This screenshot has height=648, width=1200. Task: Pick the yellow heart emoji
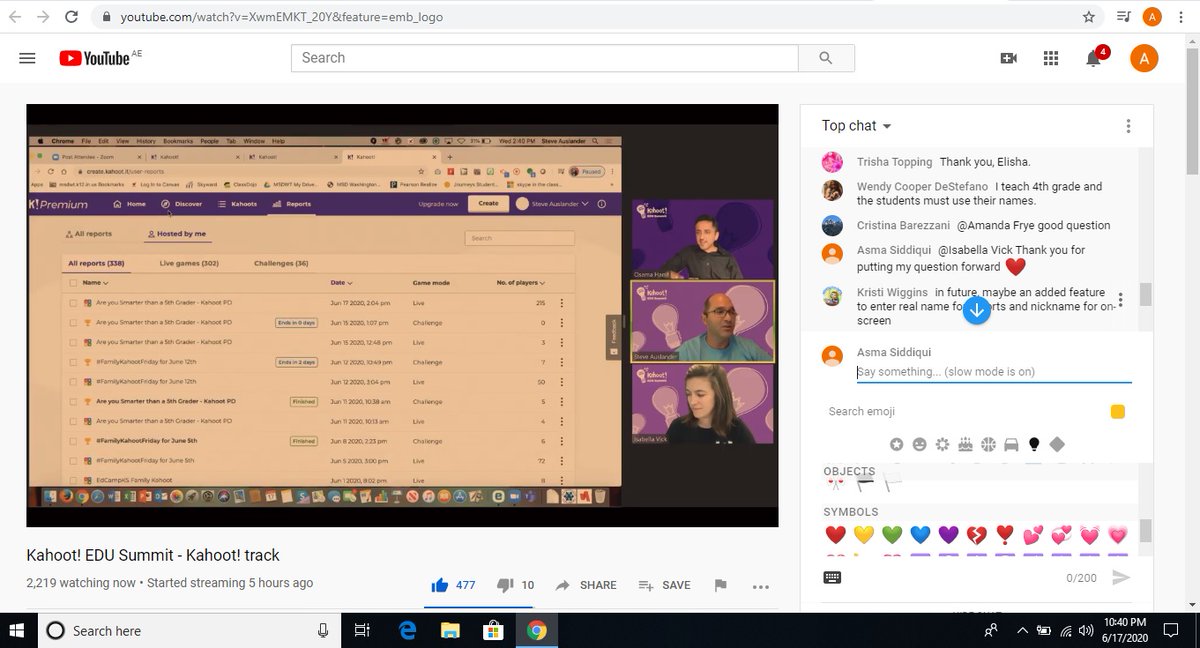(x=864, y=535)
